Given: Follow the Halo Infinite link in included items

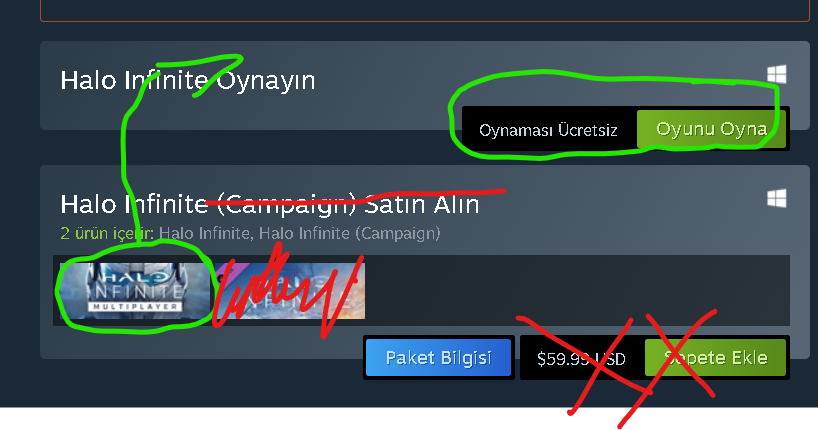Looking at the screenshot, I should pos(204,233).
